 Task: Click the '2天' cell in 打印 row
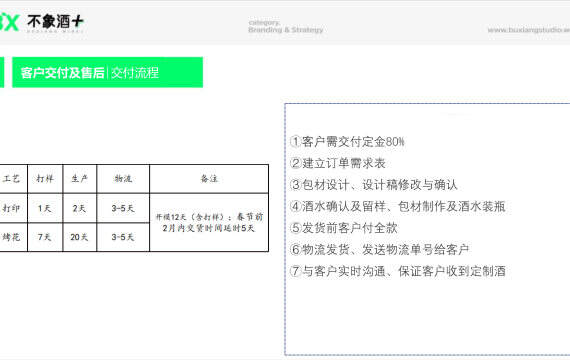point(80,208)
